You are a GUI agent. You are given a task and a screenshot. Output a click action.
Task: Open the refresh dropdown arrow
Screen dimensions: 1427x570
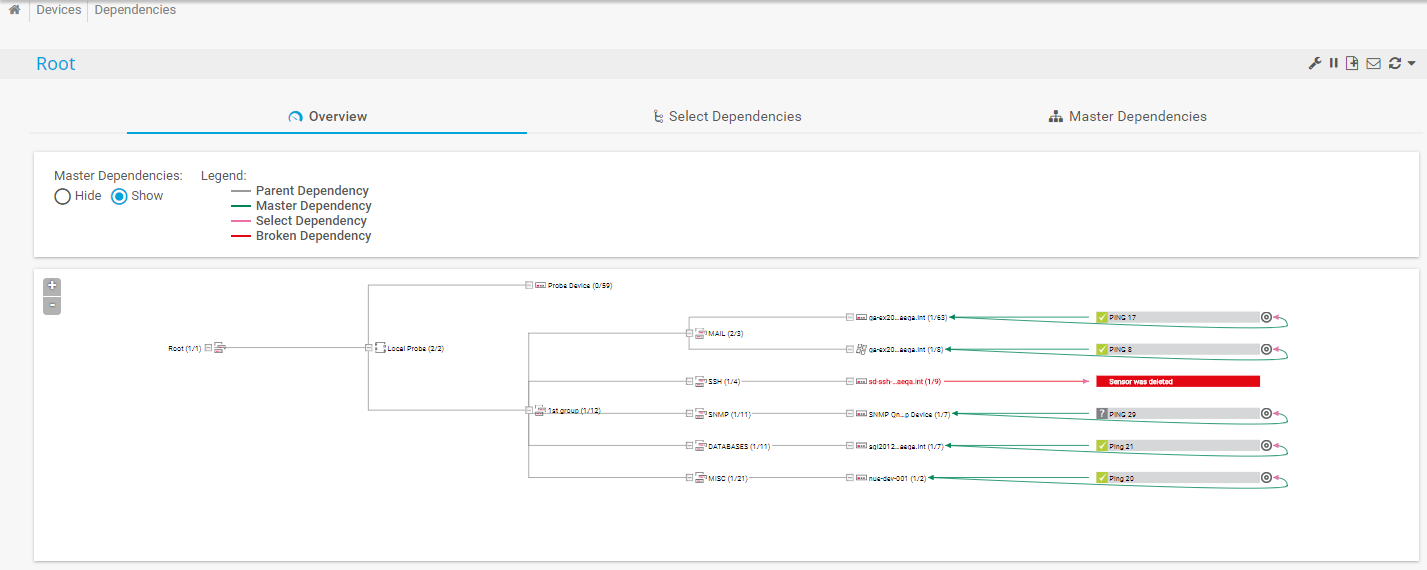(x=1411, y=64)
